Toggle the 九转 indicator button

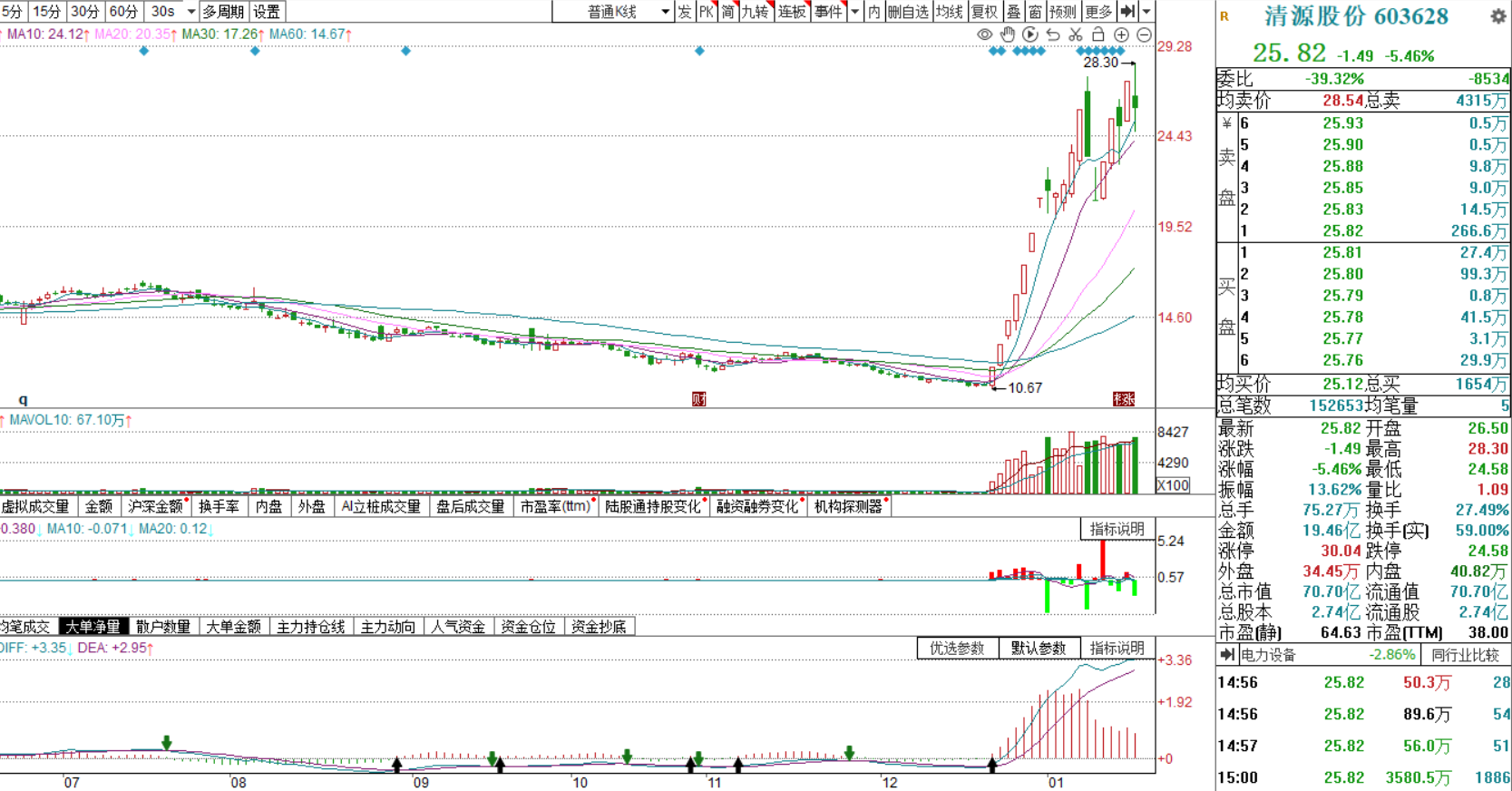pos(756,11)
